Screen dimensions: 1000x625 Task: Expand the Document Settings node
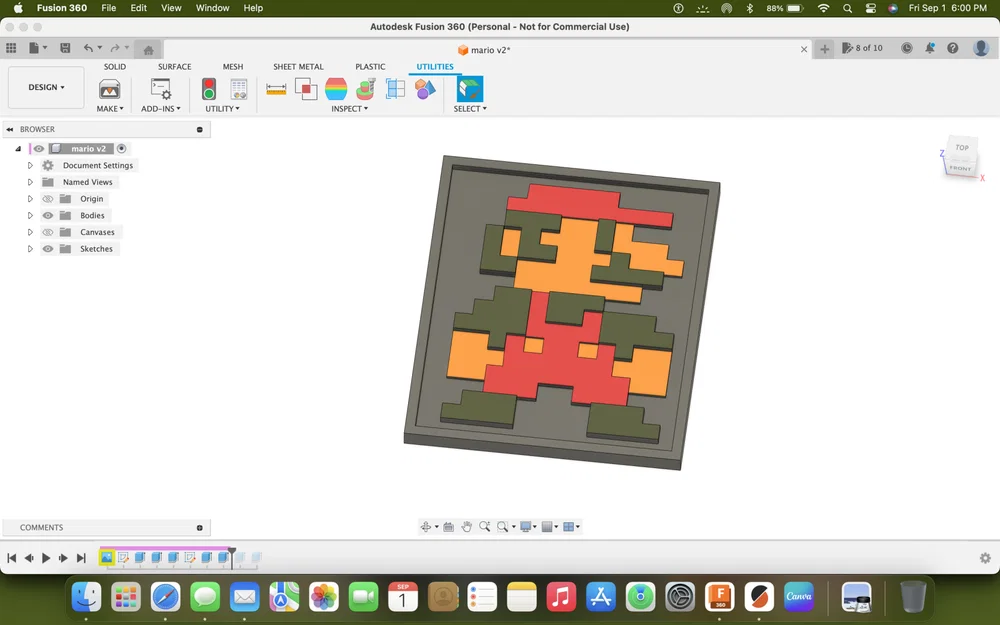point(30,165)
